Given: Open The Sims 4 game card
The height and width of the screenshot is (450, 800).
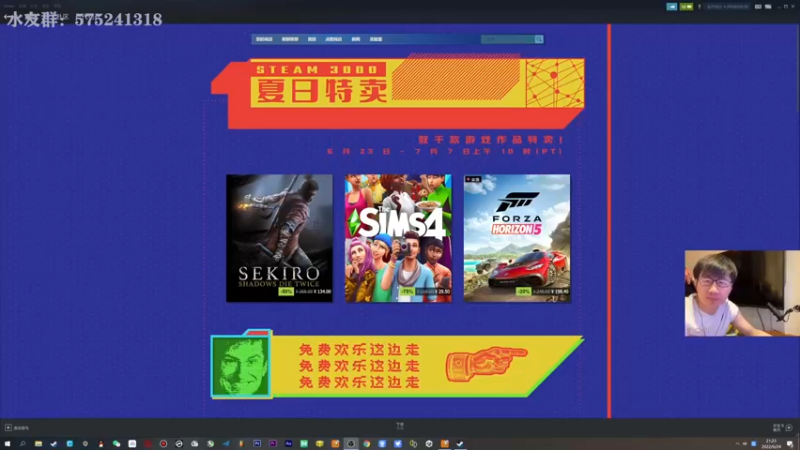Looking at the screenshot, I should (x=398, y=238).
